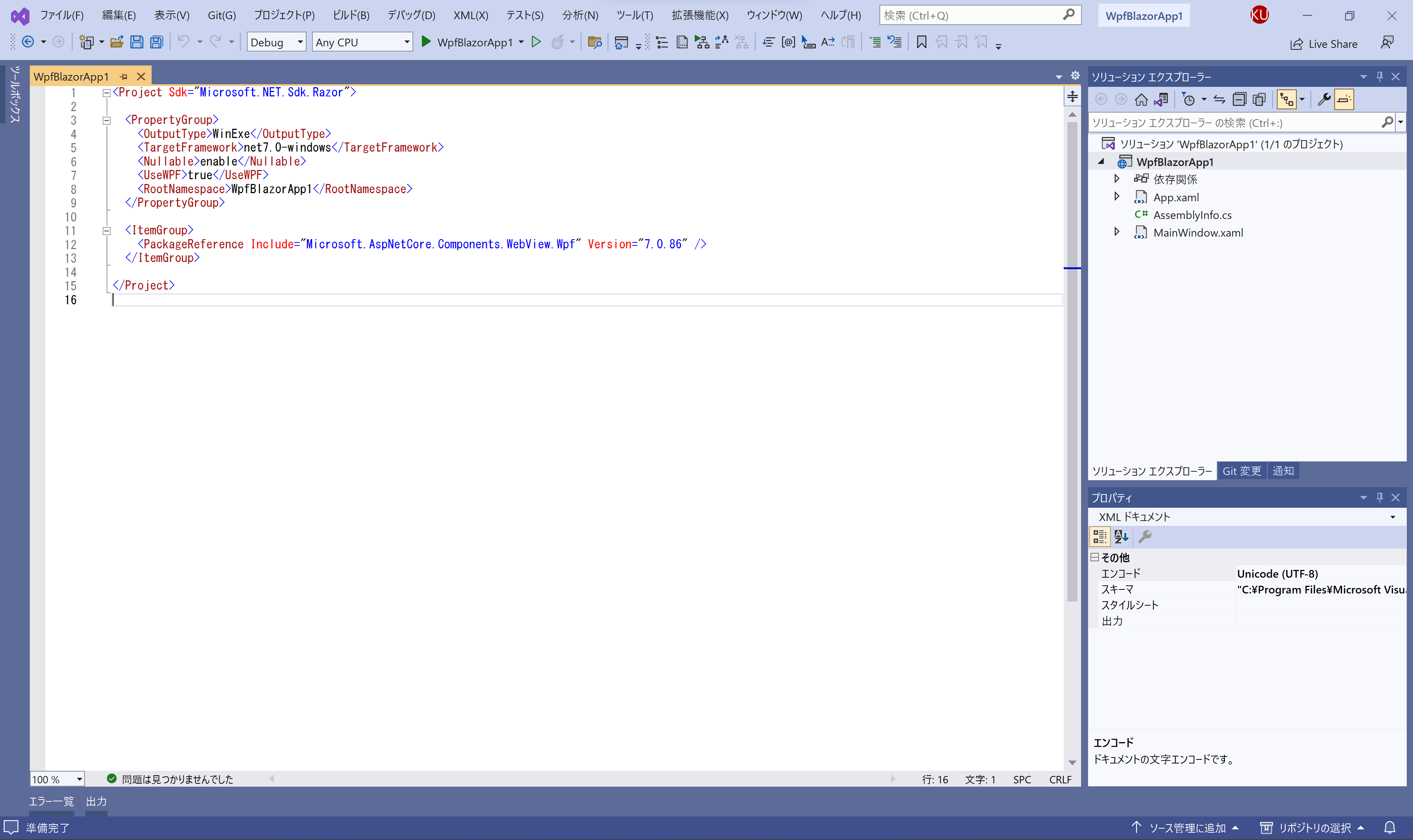
Task: Switch to the 通知 tab
Action: tap(1283, 471)
